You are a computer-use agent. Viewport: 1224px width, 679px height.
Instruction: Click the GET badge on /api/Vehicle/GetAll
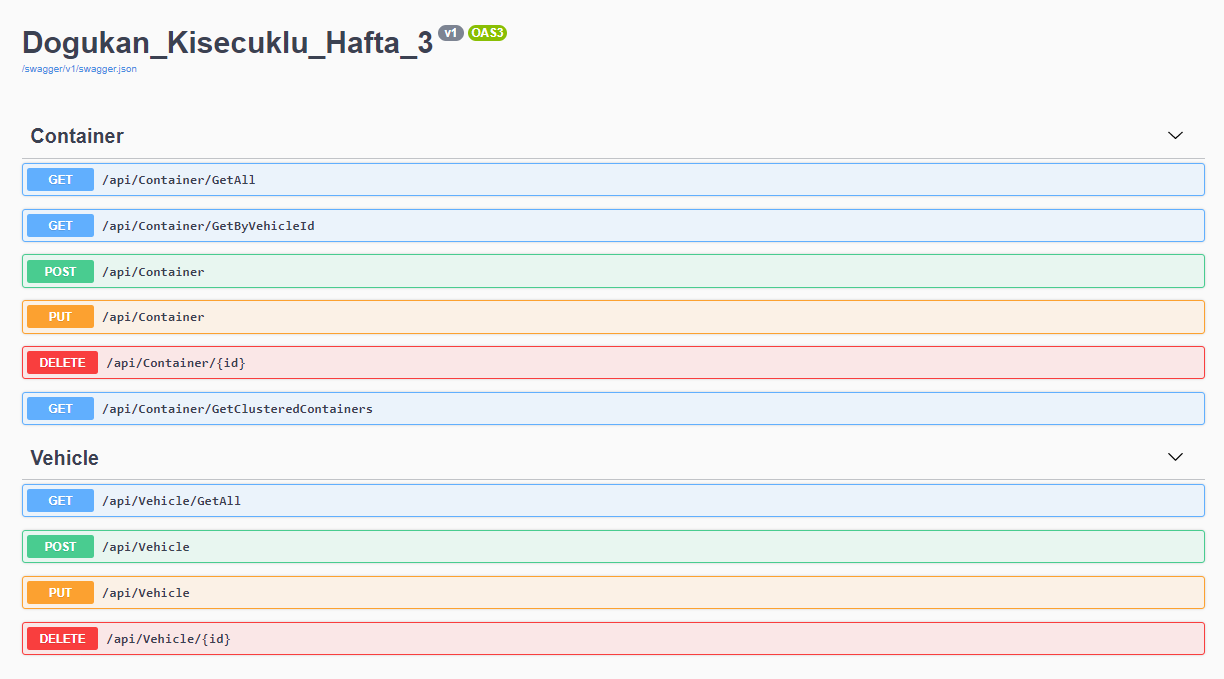pyautogui.click(x=60, y=500)
